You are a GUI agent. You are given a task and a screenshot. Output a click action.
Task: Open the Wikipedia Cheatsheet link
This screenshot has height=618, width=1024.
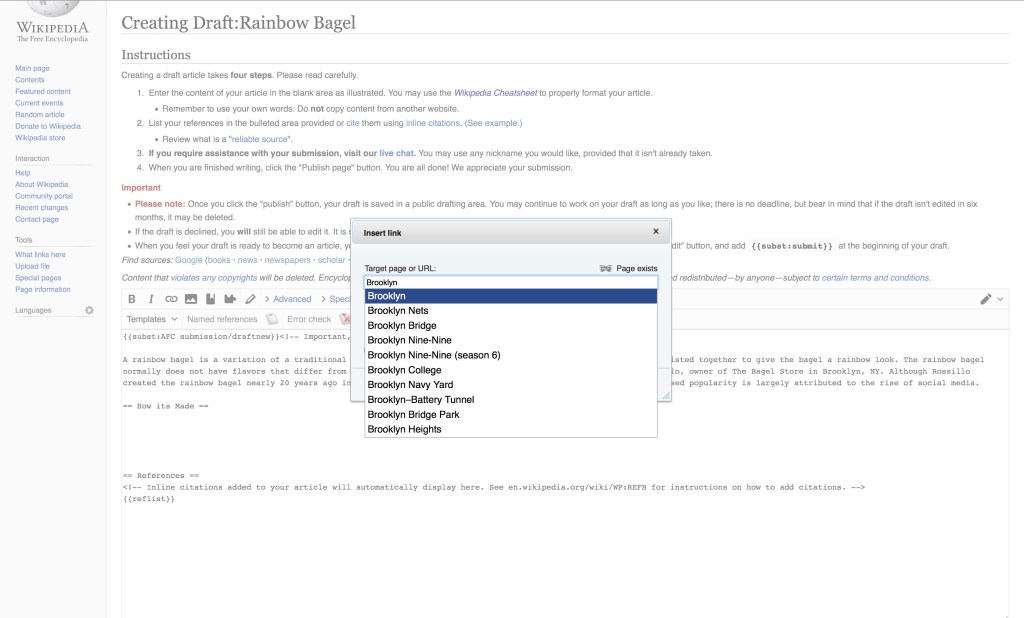coord(495,92)
